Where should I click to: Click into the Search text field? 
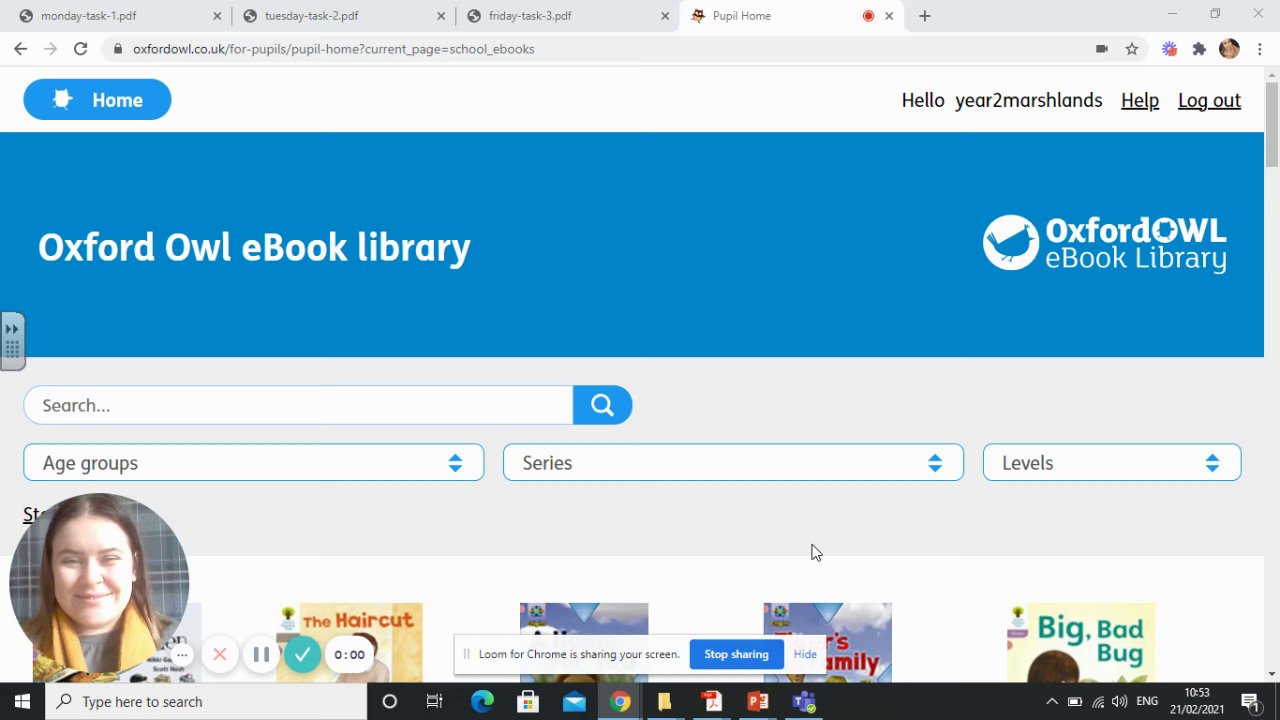click(x=298, y=405)
